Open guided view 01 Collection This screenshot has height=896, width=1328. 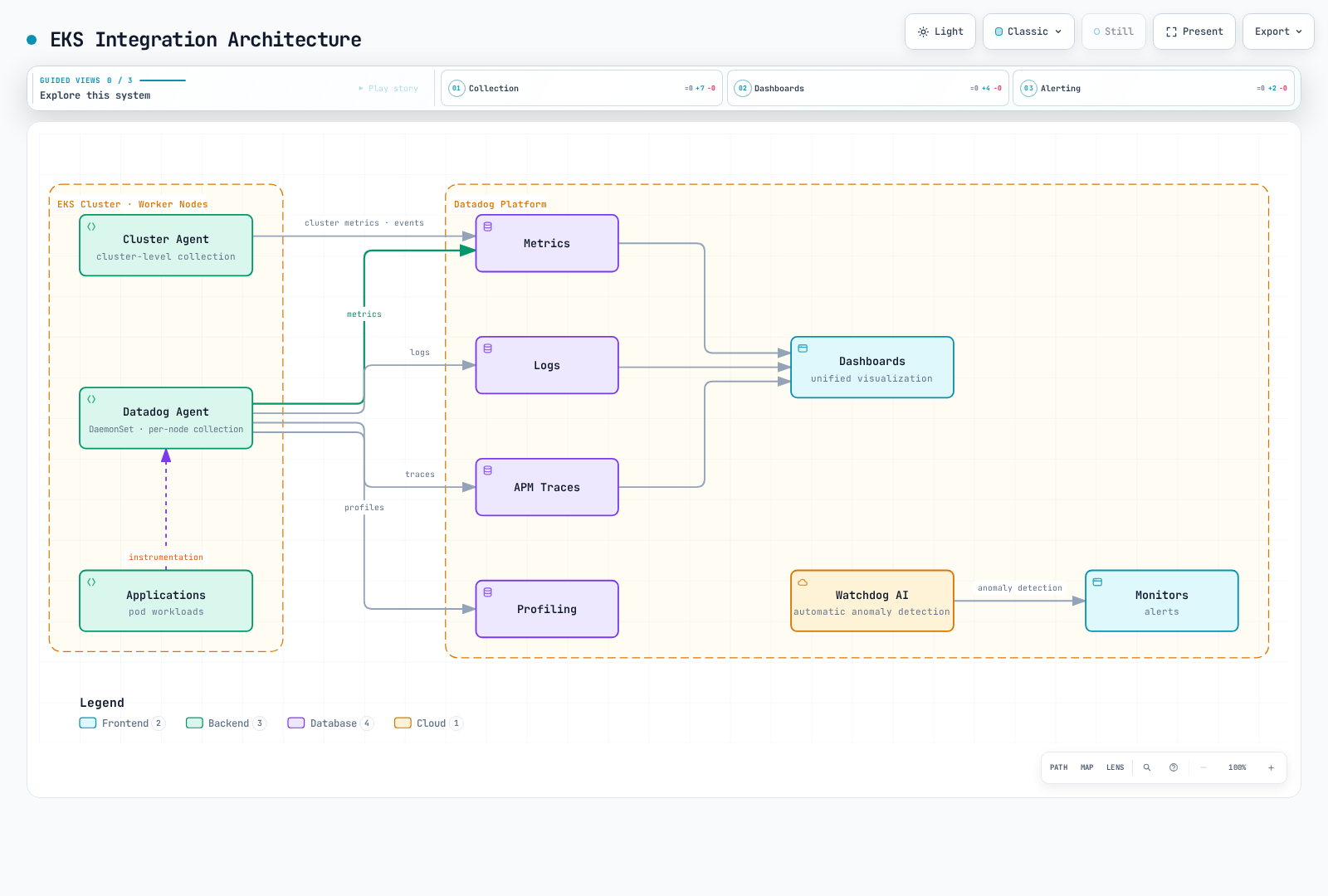(x=582, y=88)
